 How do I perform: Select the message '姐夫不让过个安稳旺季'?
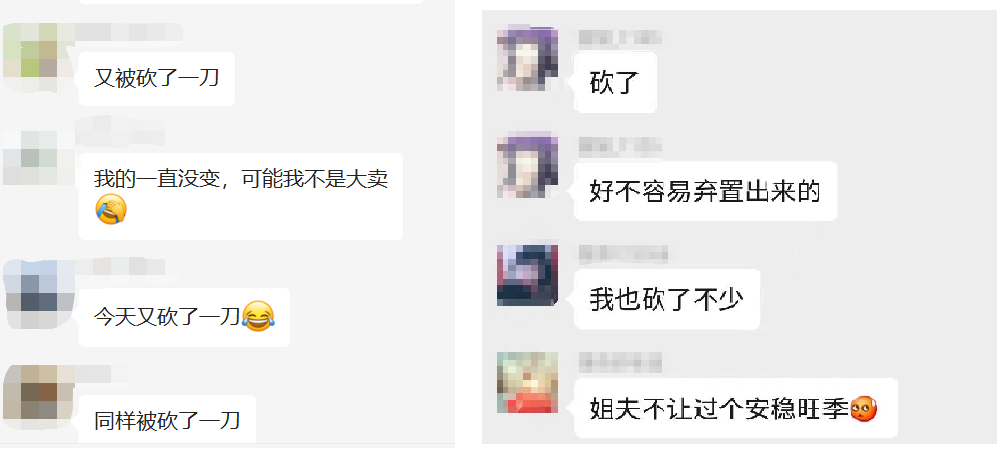(736, 408)
